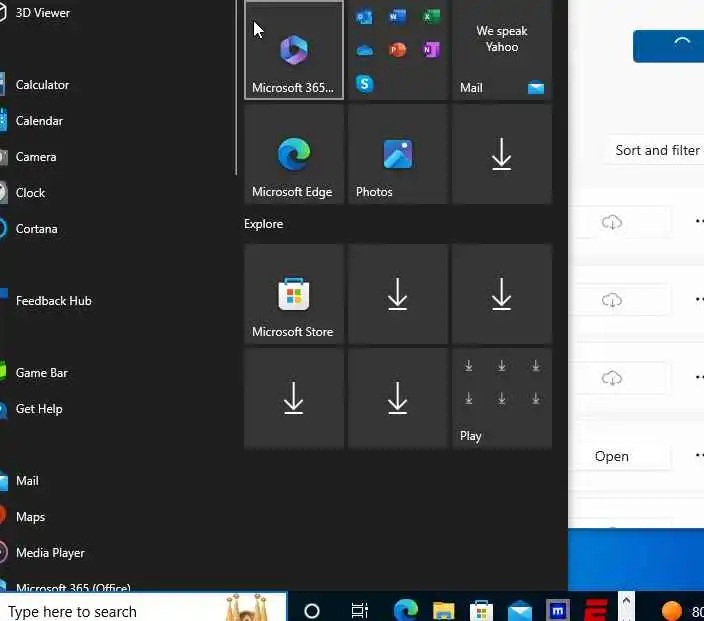Click the blue loading button in Store window

coord(669,46)
